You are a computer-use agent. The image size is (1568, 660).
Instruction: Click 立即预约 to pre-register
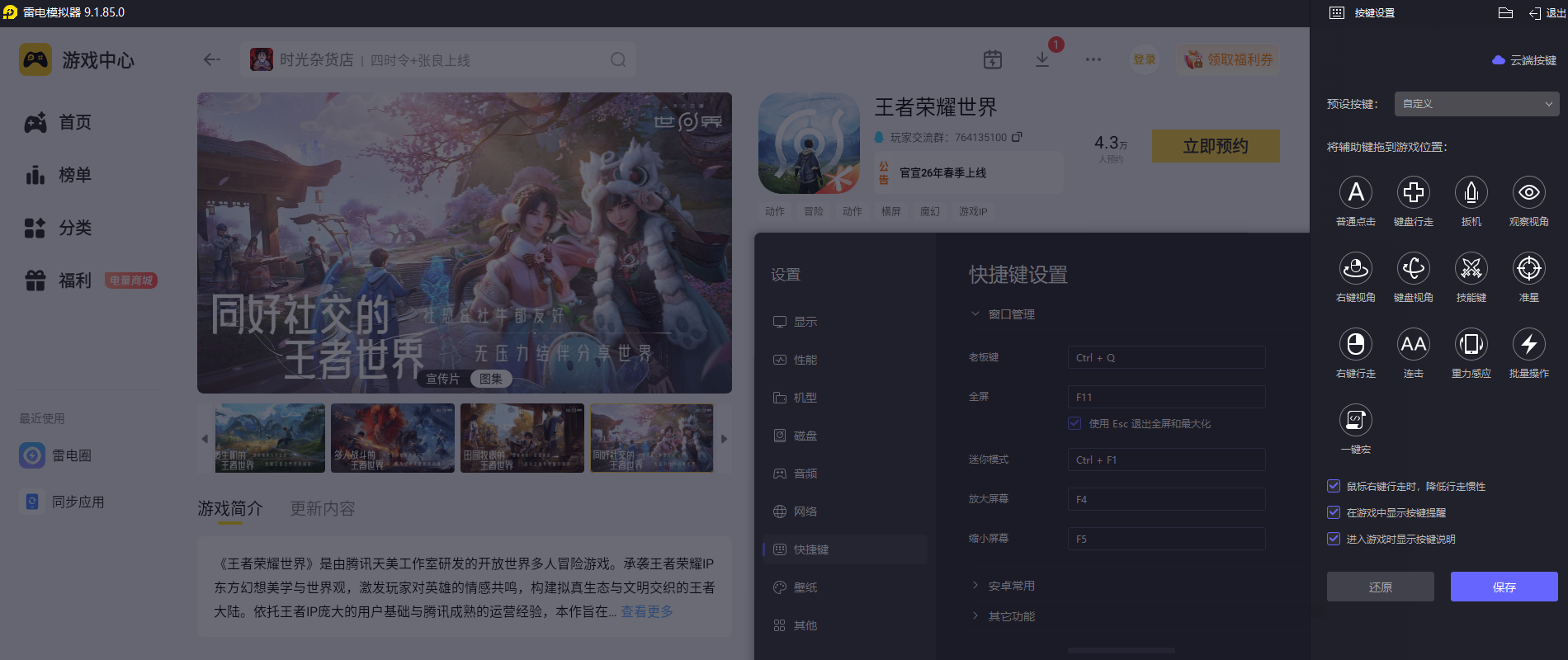1216,146
